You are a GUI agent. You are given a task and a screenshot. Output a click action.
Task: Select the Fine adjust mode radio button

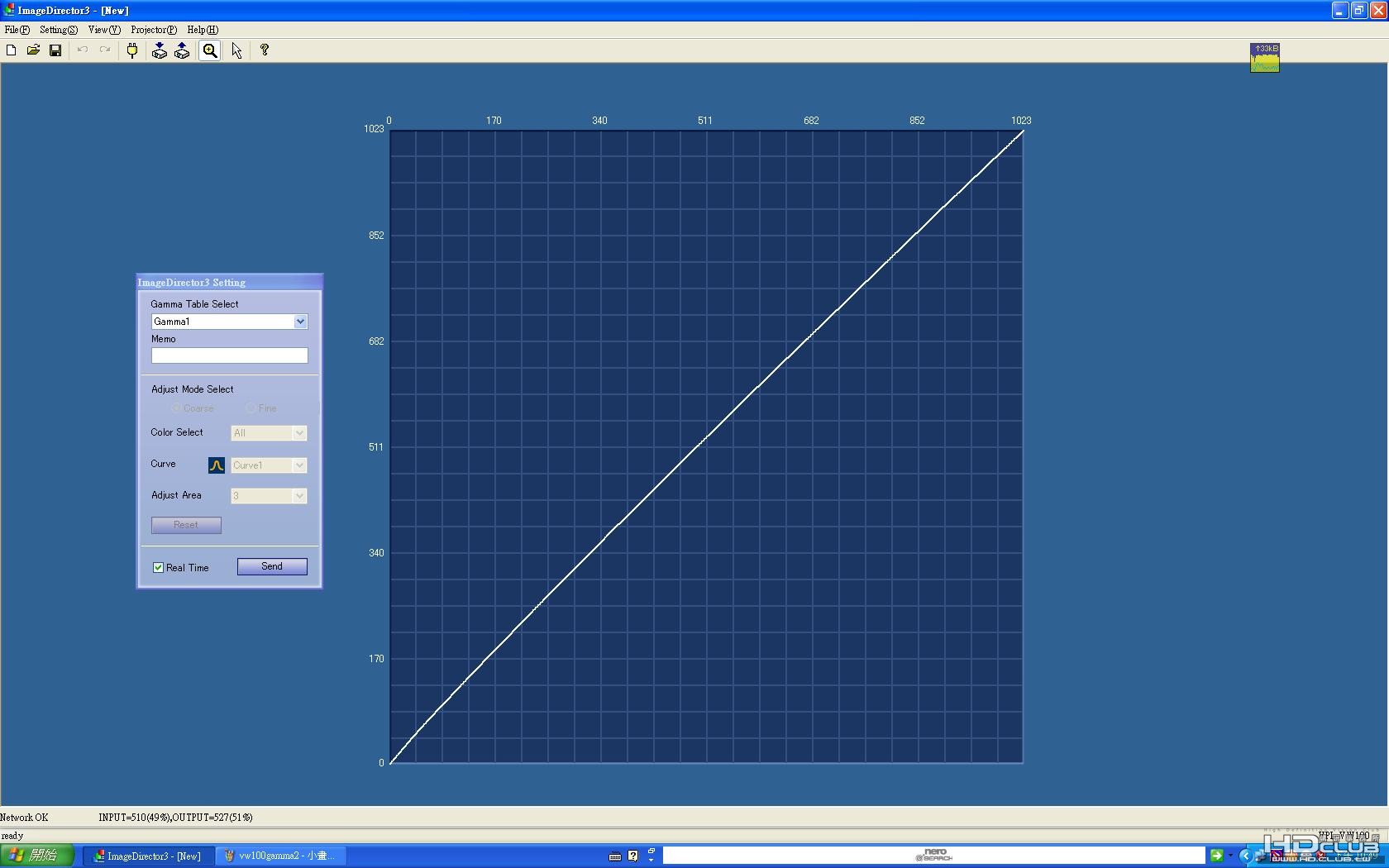coord(251,408)
